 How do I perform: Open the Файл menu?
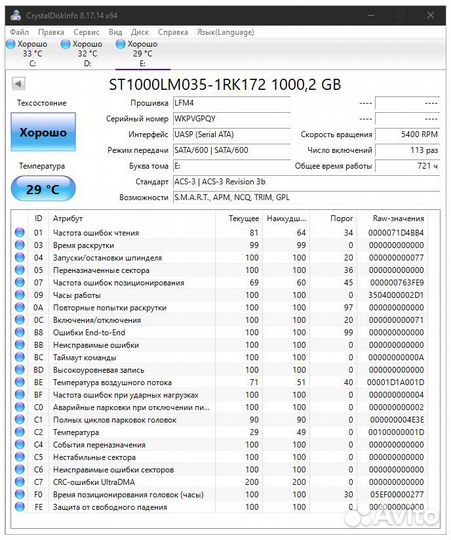pyautogui.click(x=19, y=32)
